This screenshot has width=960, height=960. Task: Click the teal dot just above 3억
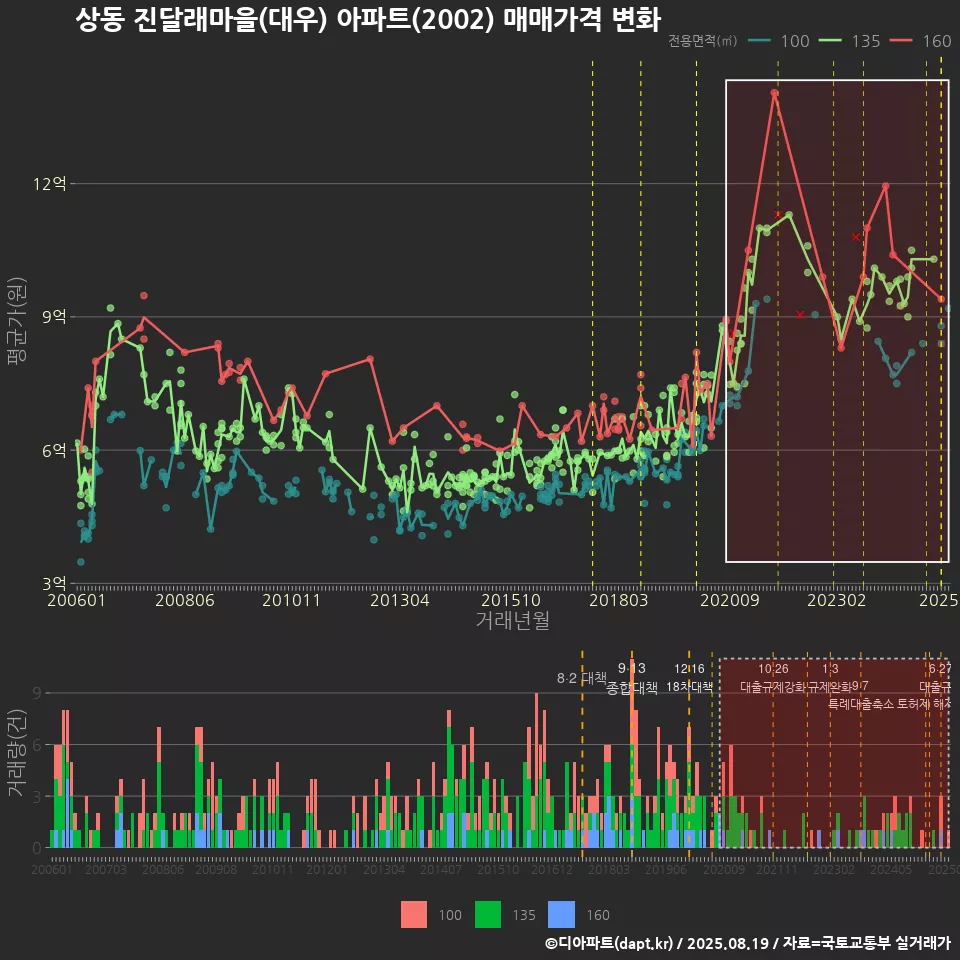[x=81, y=562]
